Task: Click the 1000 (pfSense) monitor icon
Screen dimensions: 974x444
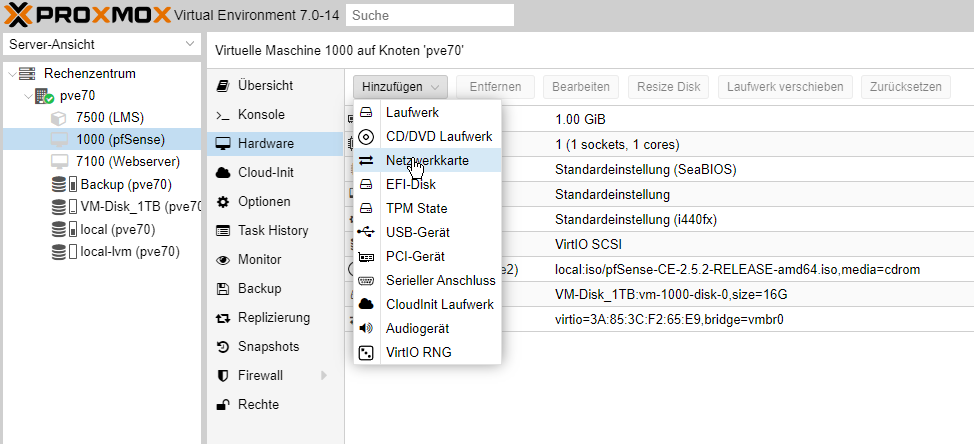Action: point(59,139)
